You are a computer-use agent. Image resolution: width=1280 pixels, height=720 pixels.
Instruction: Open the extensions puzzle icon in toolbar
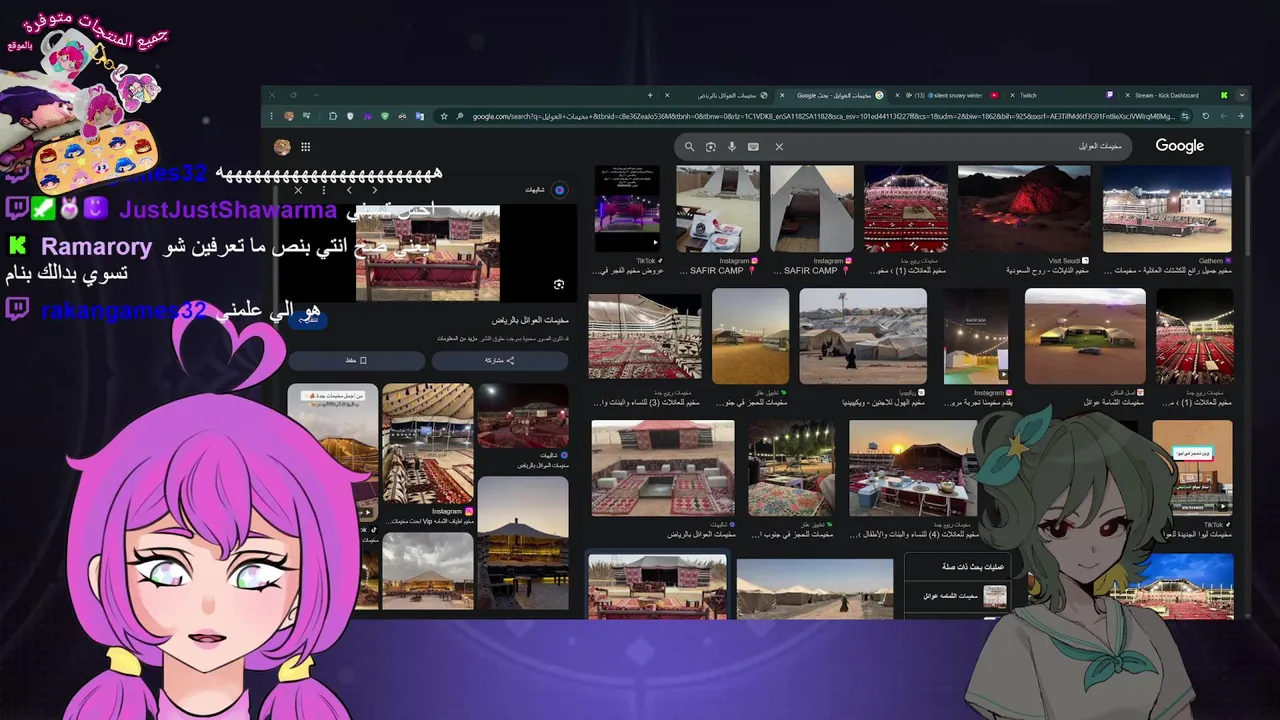tap(333, 116)
